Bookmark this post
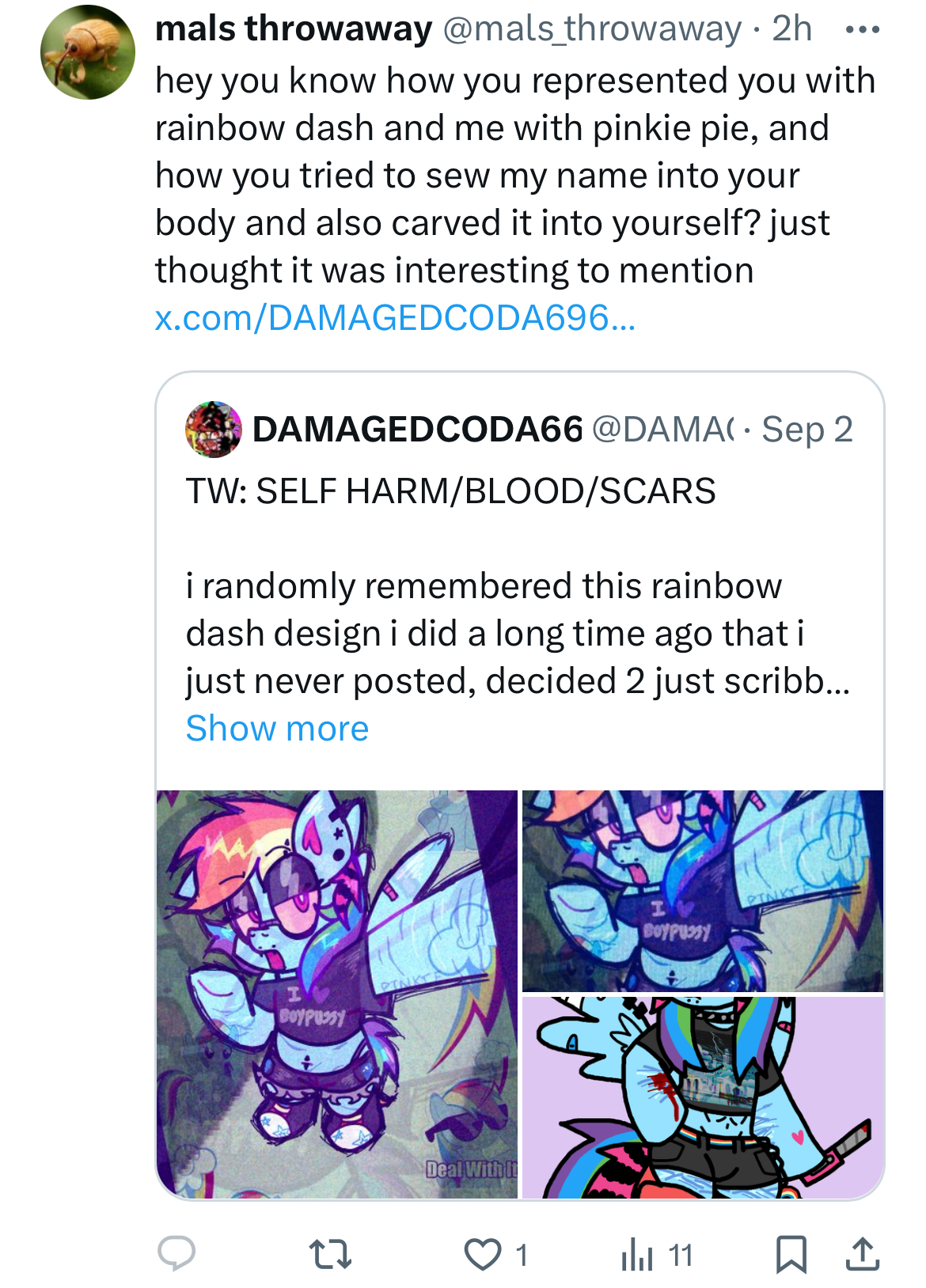The image size is (926, 1288). tap(791, 1255)
